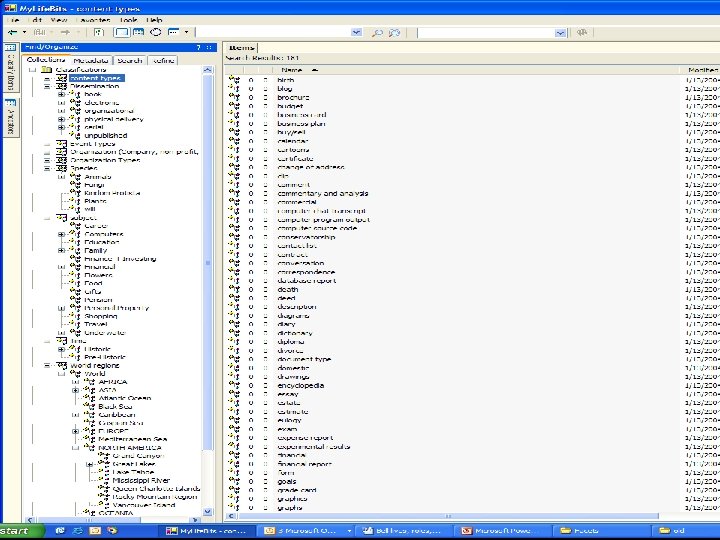Viewport: 720px width, 540px height.
Task: Select Mississippi River in the tree
Action: 141,480
